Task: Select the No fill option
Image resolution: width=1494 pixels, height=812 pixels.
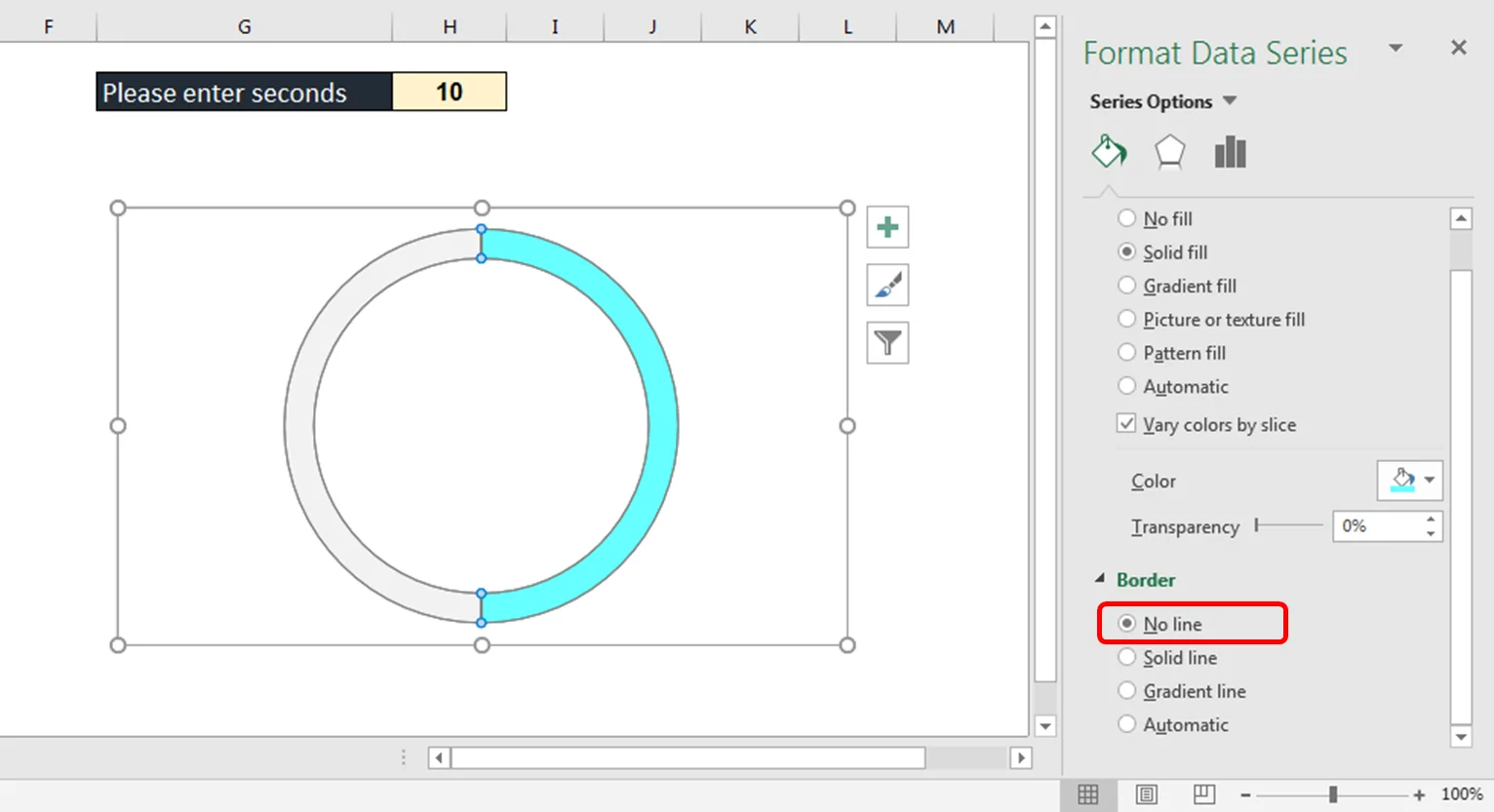Action: click(1127, 218)
